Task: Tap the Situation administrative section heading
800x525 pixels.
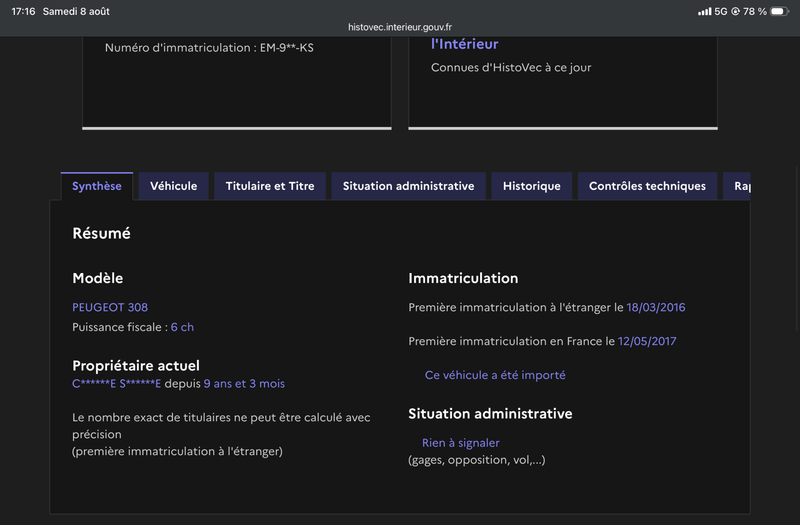Action: [490, 413]
